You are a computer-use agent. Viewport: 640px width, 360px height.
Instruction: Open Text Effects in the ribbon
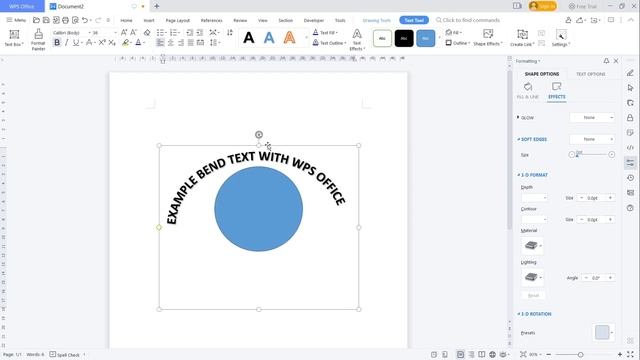point(357,40)
